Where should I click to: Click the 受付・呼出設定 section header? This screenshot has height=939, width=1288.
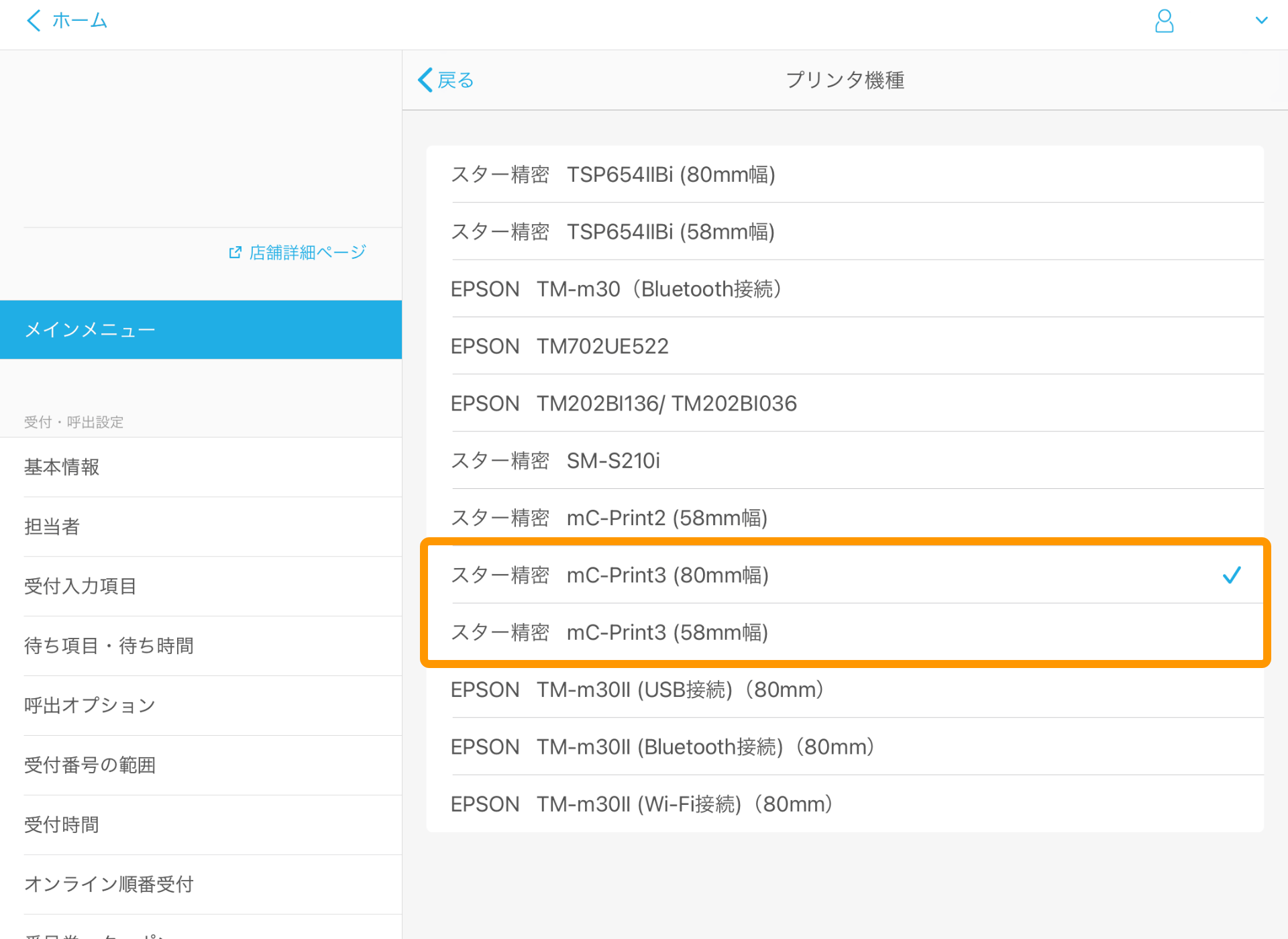click(x=74, y=422)
